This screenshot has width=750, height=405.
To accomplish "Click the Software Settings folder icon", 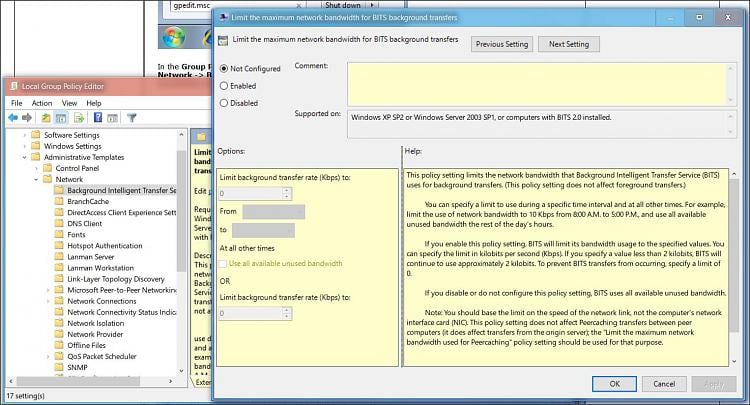I will click(x=36, y=135).
